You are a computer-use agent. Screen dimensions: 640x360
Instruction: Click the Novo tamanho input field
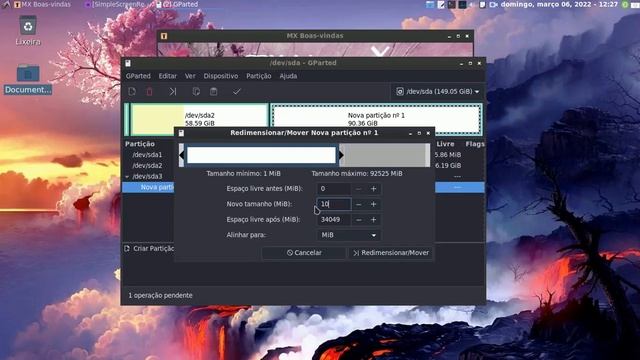(x=334, y=204)
